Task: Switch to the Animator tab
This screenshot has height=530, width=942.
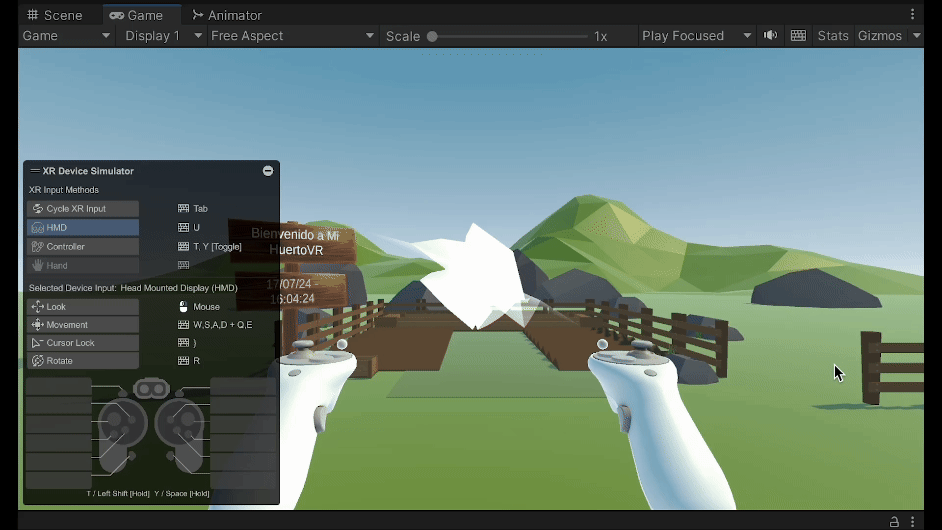Action: tap(226, 15)
